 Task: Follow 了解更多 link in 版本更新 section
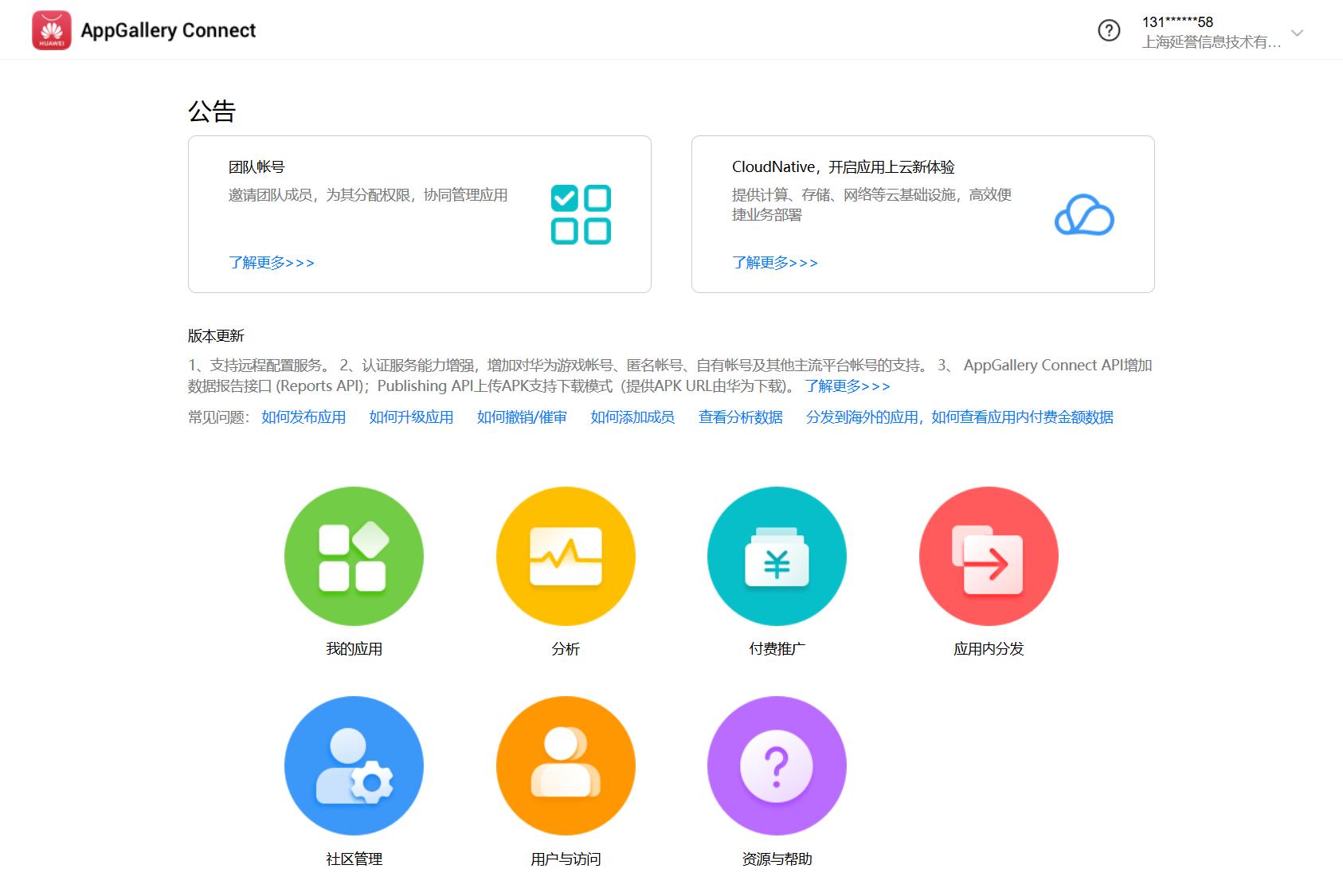coord(848,385)
